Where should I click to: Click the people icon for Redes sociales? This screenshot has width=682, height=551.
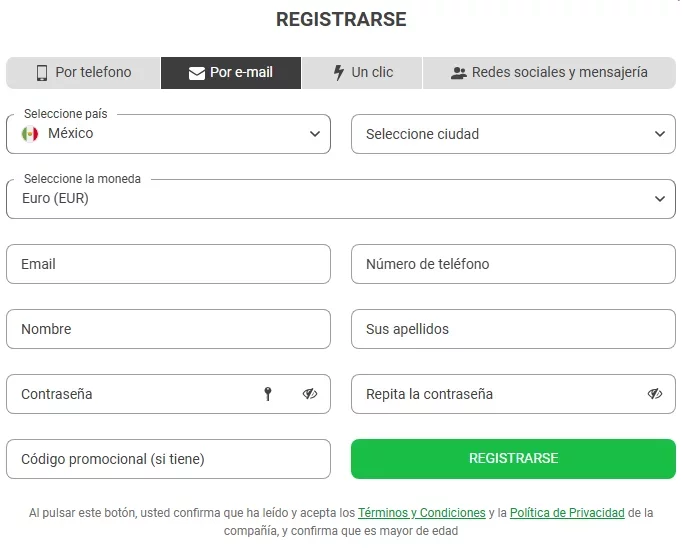click(x=459, y=73)
